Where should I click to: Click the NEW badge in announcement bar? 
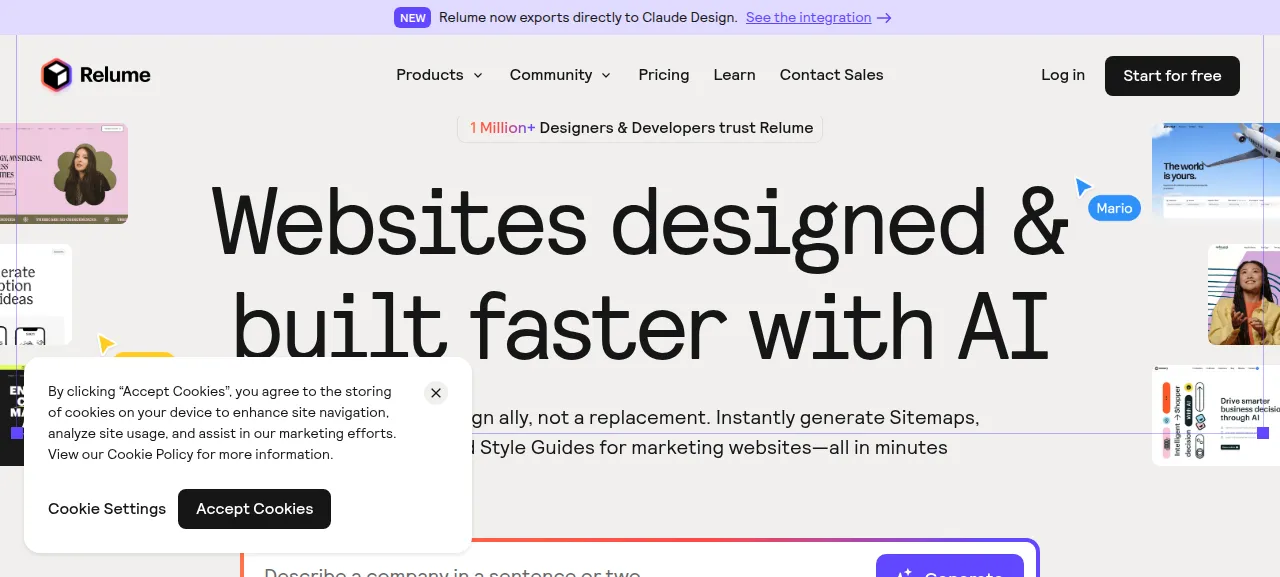[x=412, y=18]
